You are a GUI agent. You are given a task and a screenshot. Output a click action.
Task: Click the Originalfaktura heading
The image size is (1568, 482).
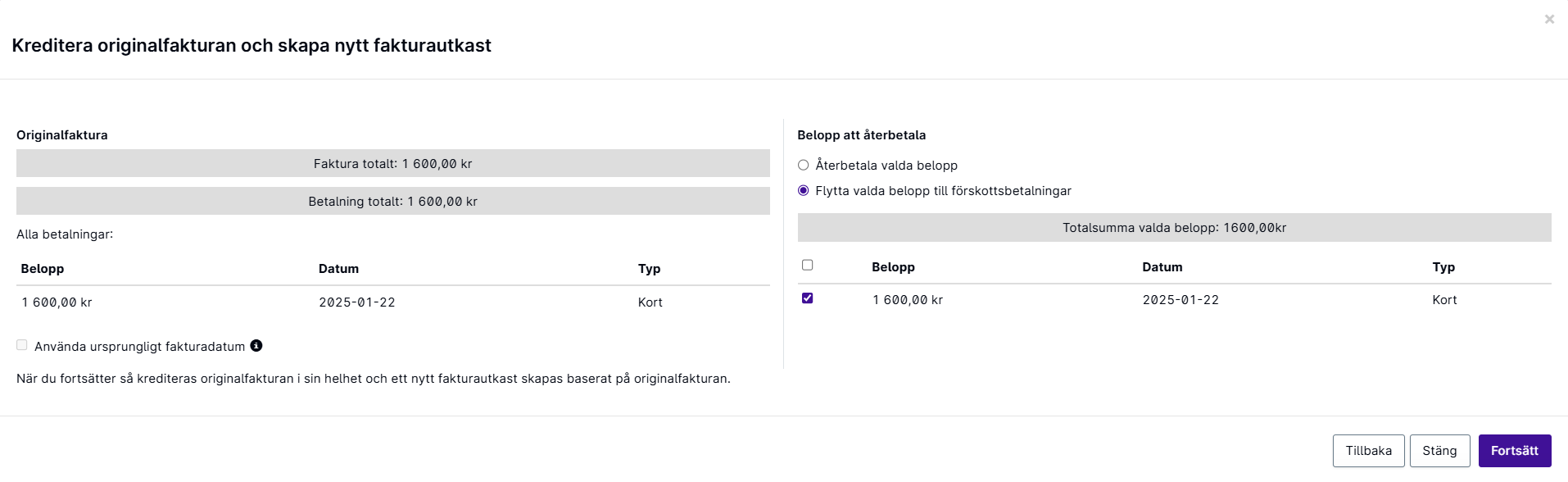(62, 135)
